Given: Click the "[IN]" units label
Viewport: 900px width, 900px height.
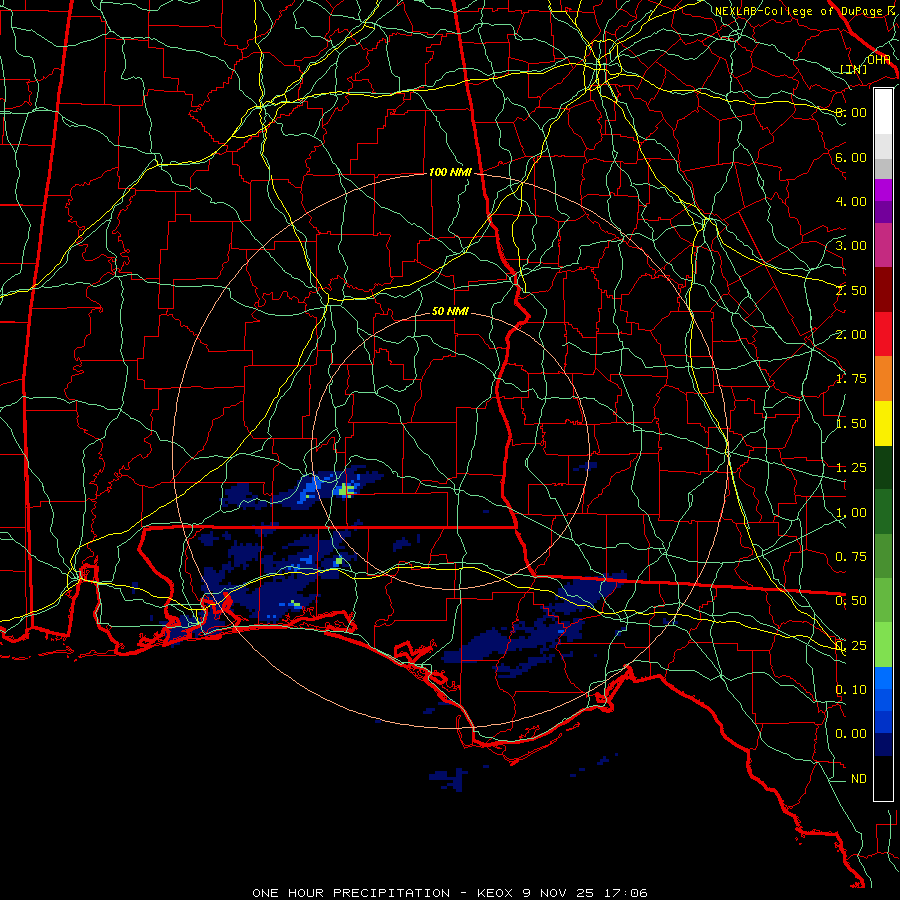Looking at the screenshot, I should coord(854,69).
